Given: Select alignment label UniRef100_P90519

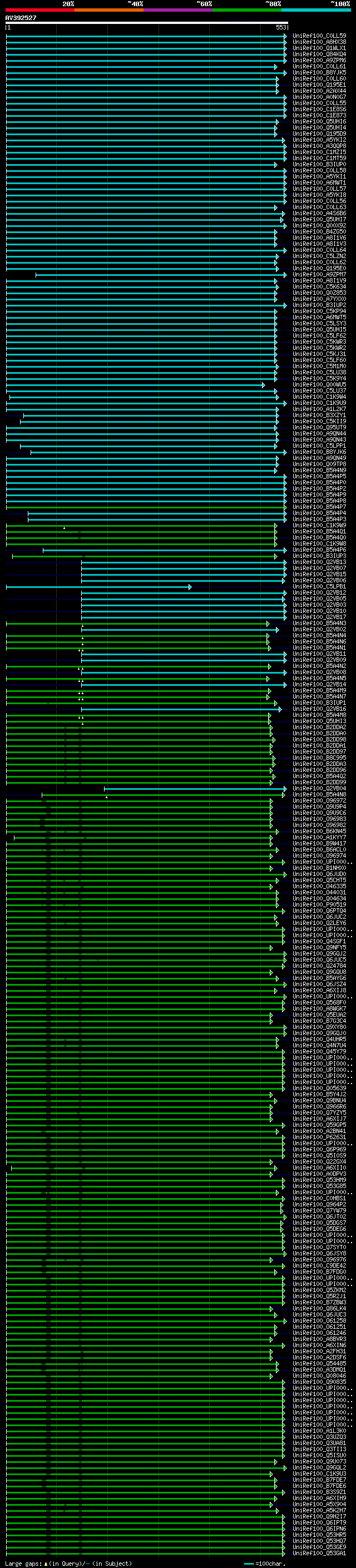Looking at the screenshot, I should point(319,905).
